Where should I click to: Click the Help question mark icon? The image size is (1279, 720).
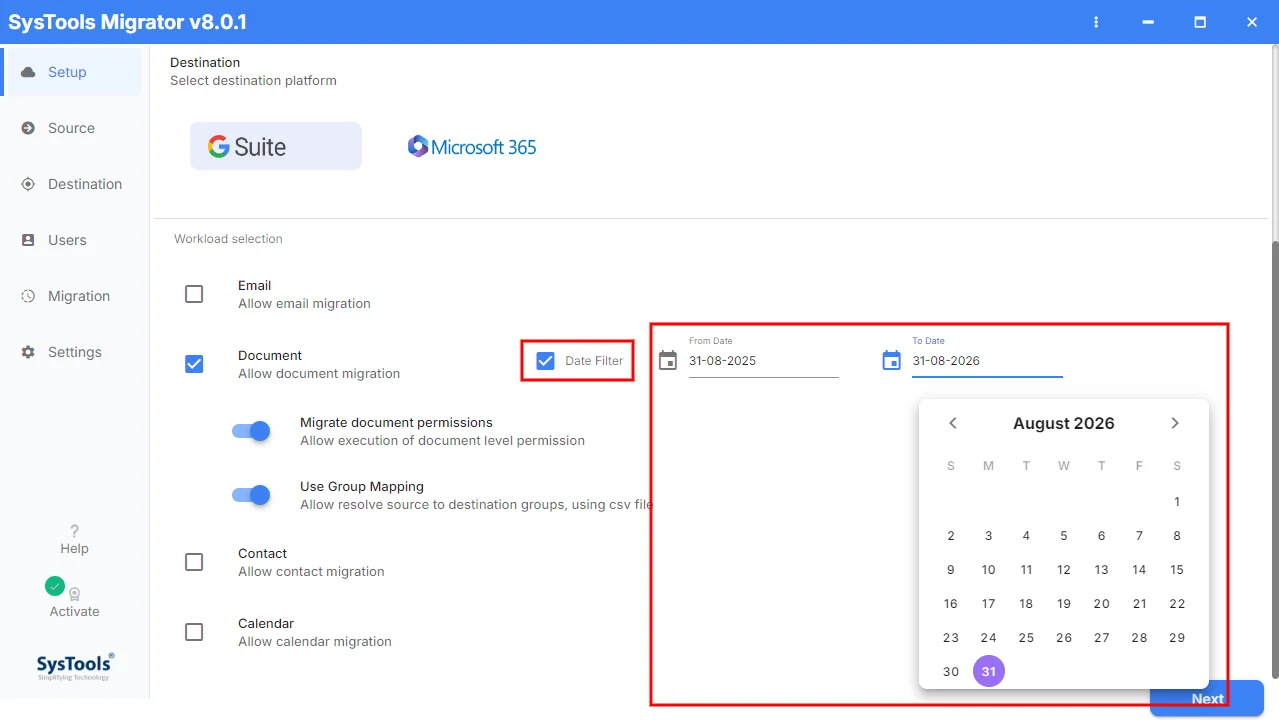coord(74,531)
